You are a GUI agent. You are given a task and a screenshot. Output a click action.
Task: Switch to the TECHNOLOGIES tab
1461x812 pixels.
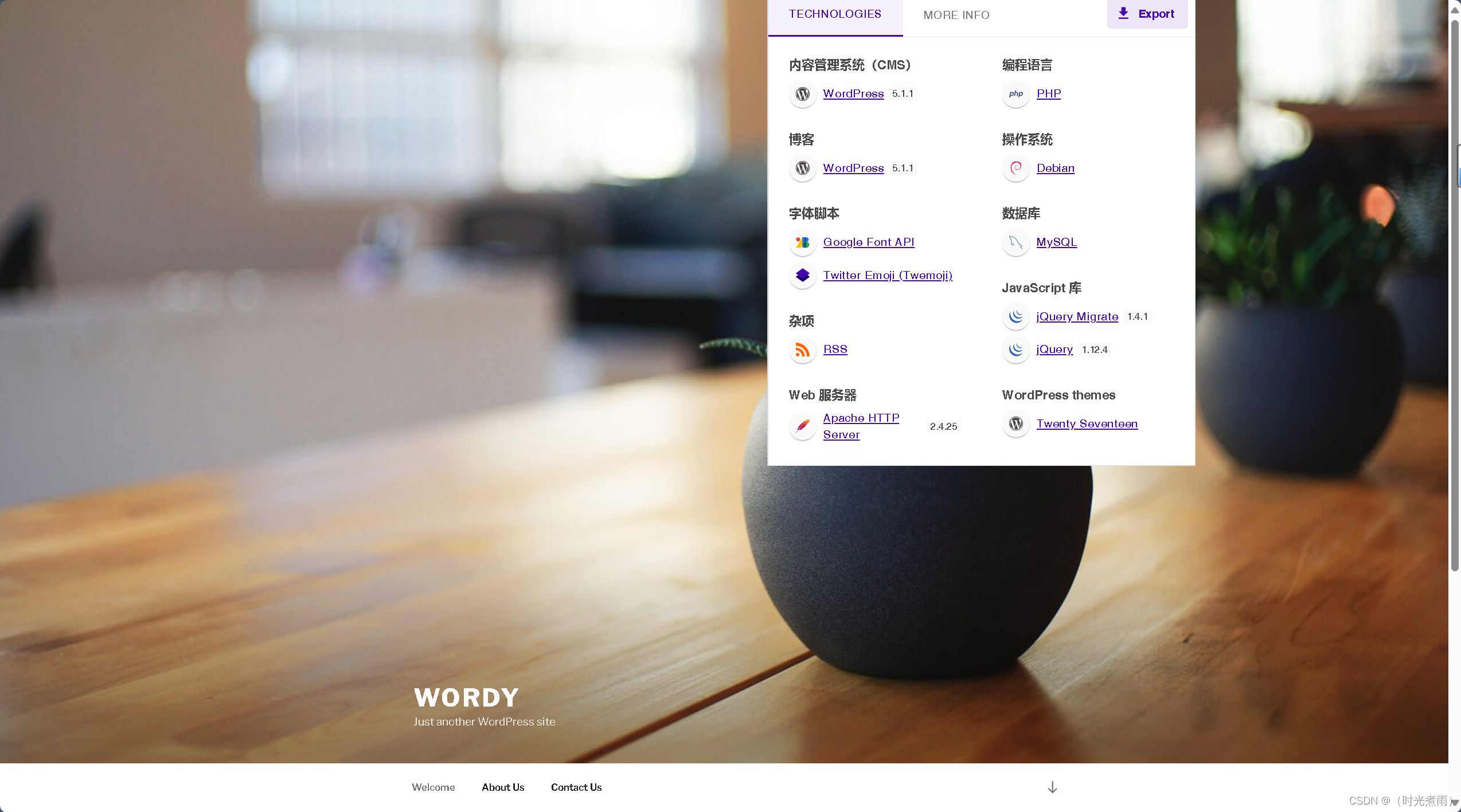(834, 14)
